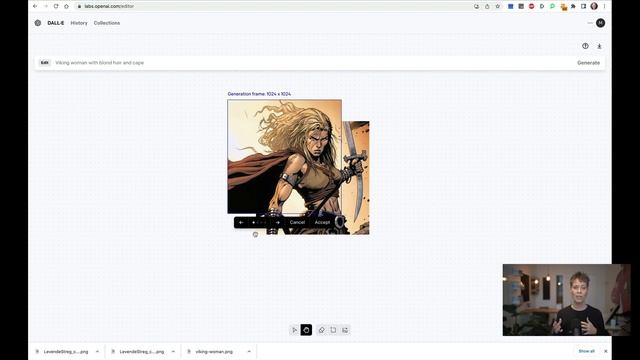640x360 pixels.
Task: Click the browser back arrow
Action: 35,6
